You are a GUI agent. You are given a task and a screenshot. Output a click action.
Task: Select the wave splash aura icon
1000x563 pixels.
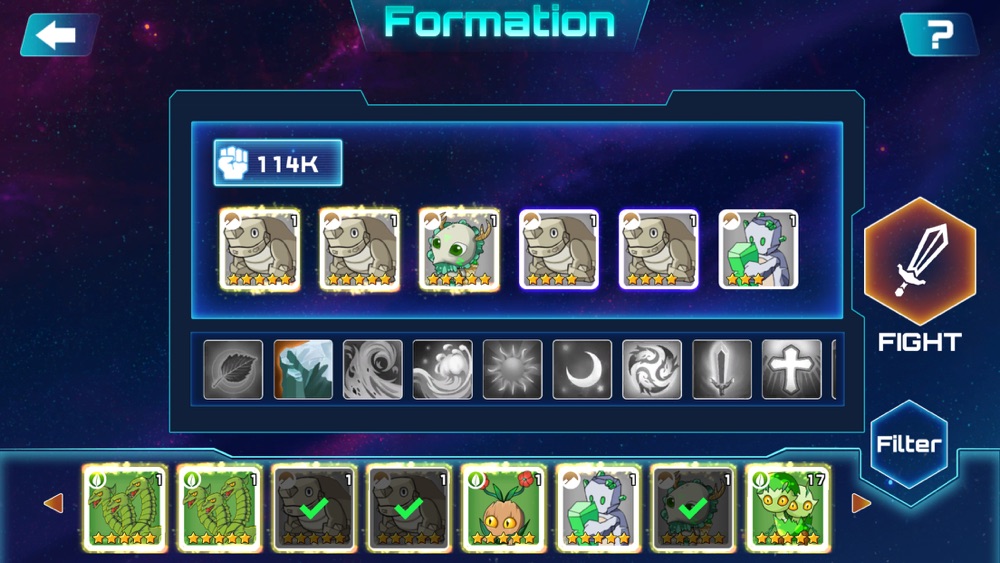pyautogui.click(x=443, y=370)
